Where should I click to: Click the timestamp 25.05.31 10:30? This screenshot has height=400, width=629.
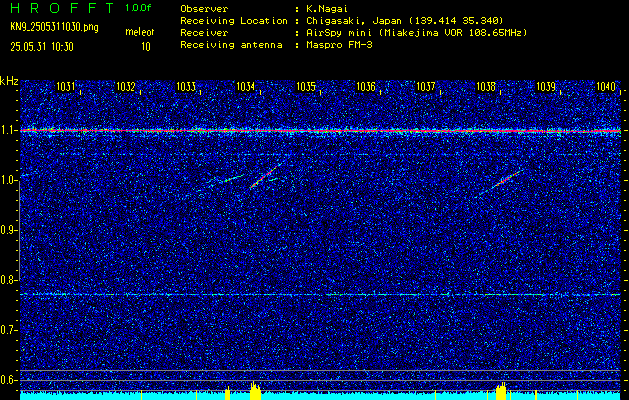42,47
